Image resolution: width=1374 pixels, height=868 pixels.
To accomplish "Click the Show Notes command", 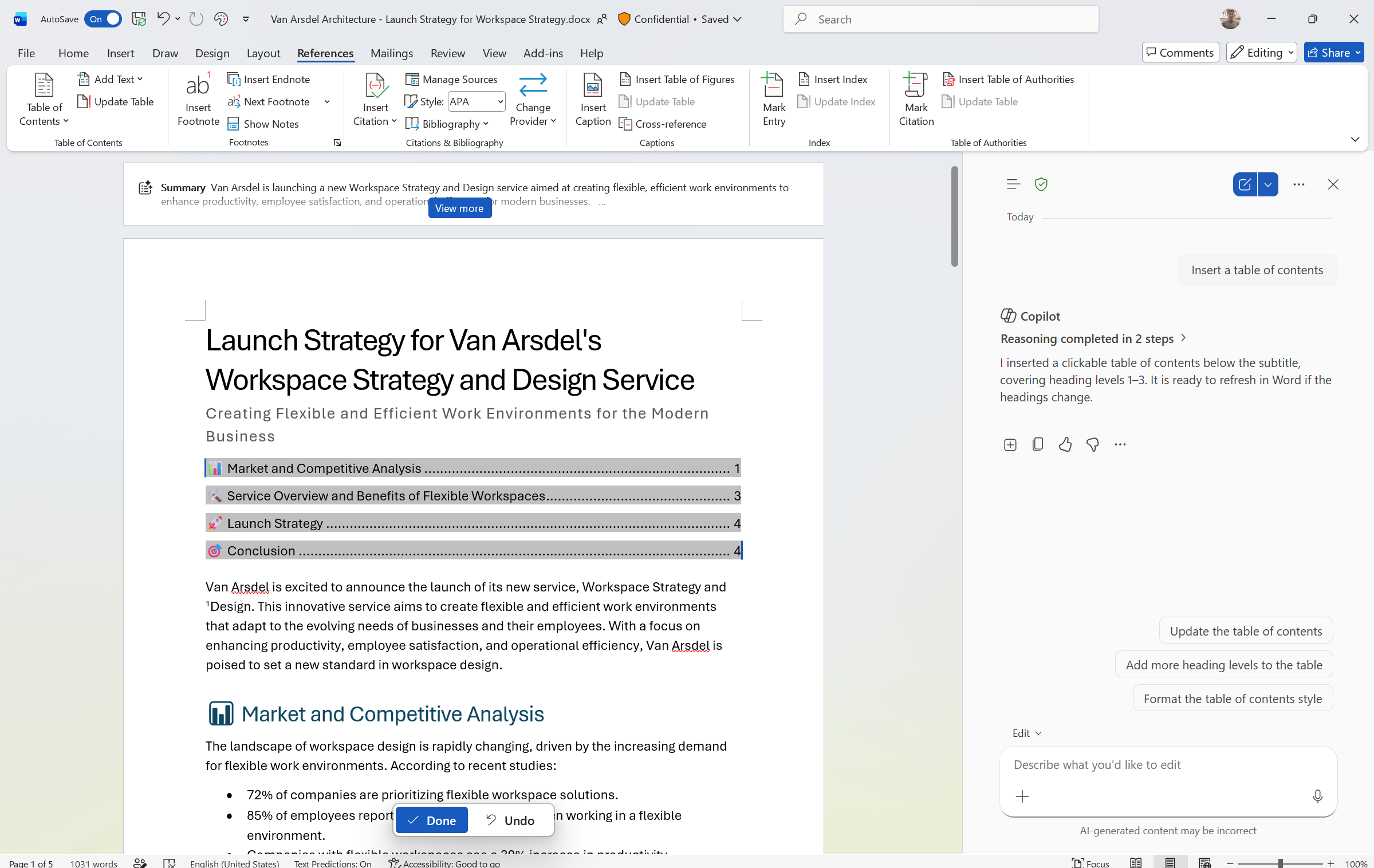I will coord(263,124).
